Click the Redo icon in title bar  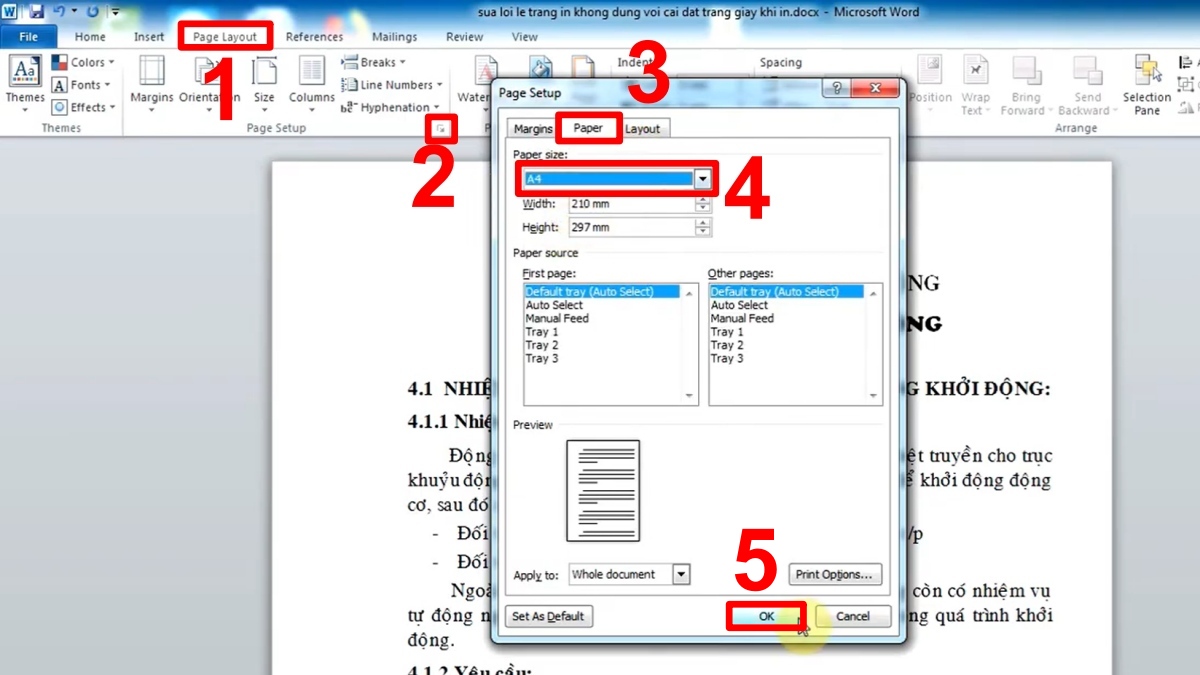(93, 12)
